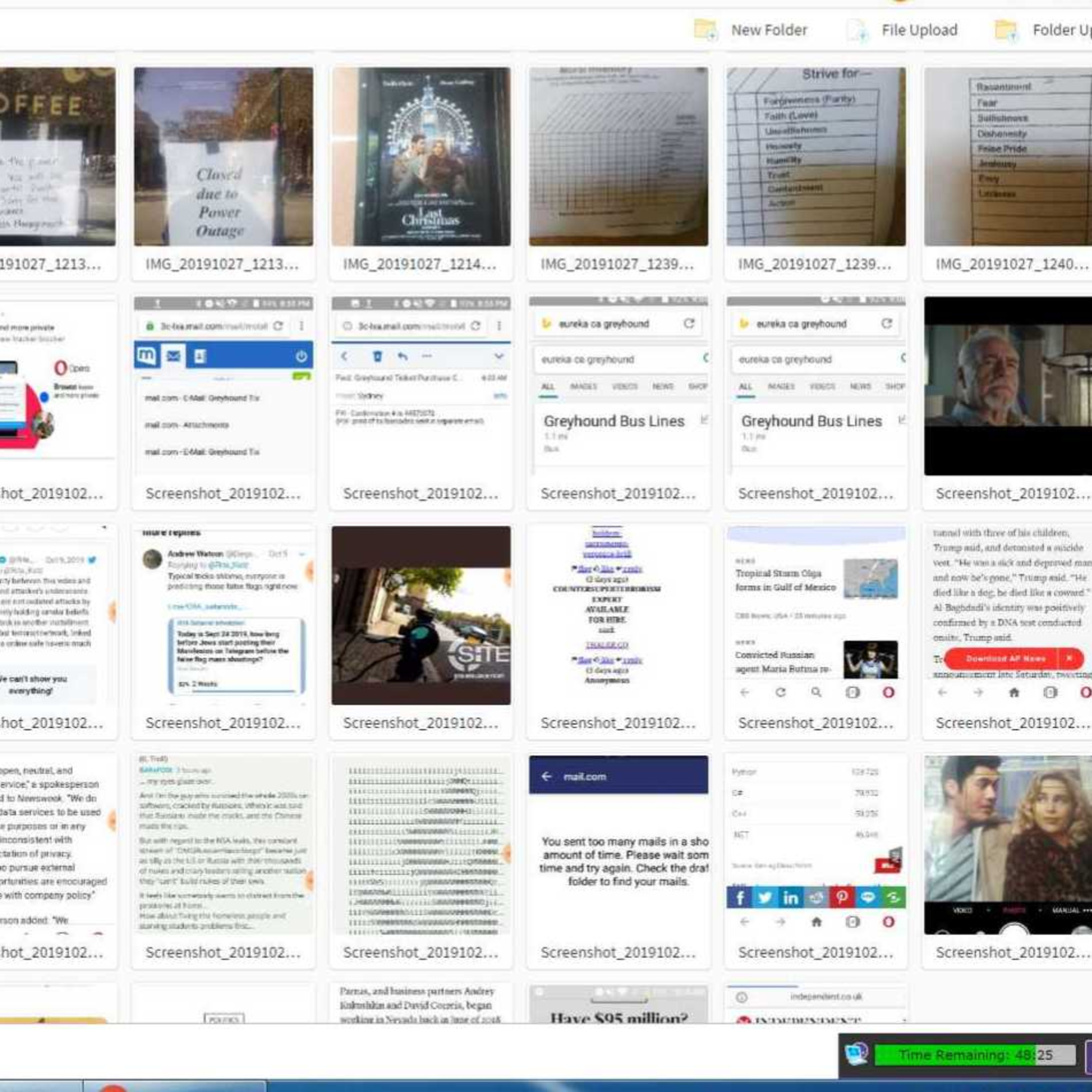
Task: Open the 'Have $95 million?' screenshot thumbnail
Action: click(618, 1004)
